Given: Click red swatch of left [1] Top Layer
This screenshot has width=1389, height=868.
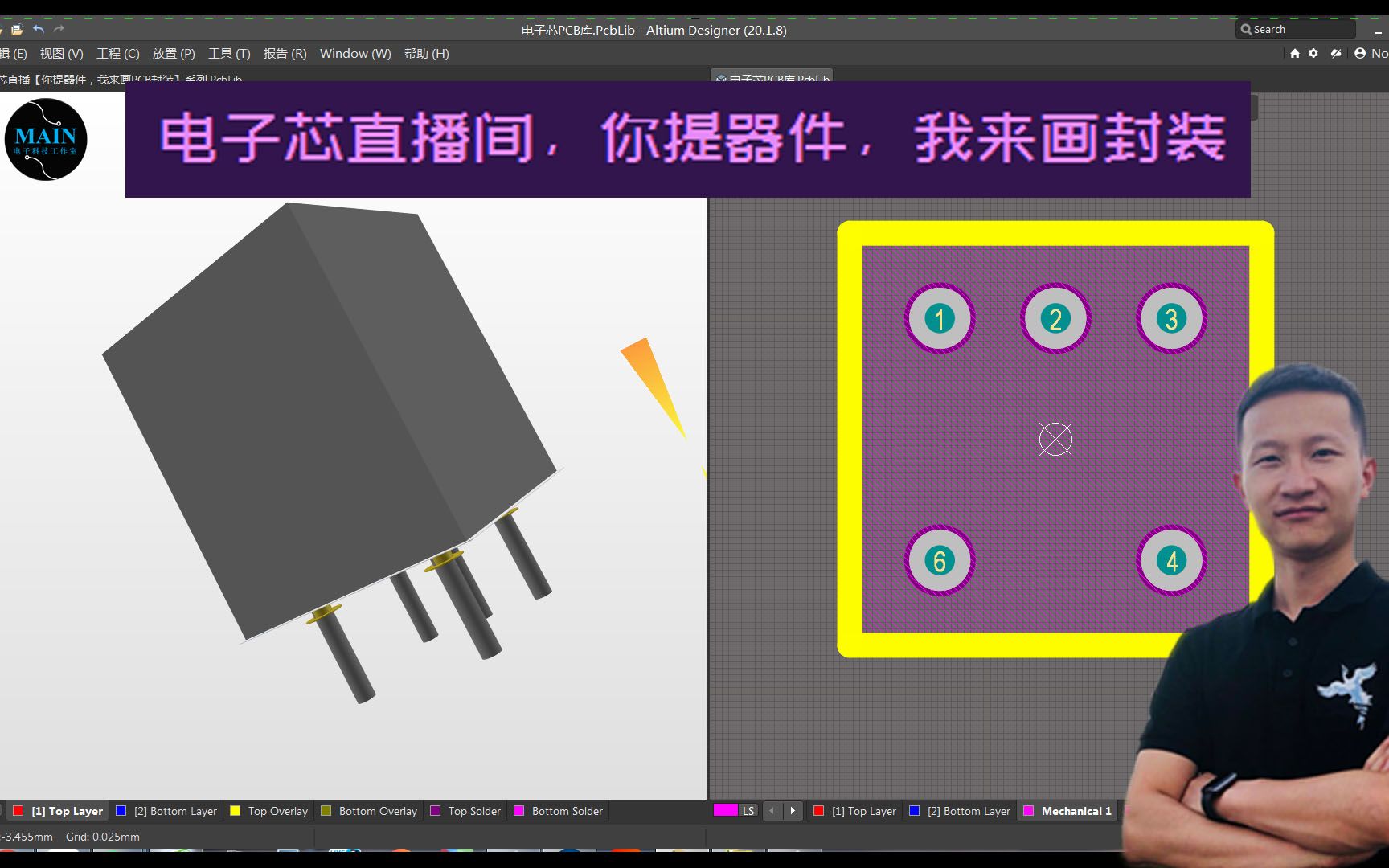Looking at the screenshot, I should click(18, 811).
